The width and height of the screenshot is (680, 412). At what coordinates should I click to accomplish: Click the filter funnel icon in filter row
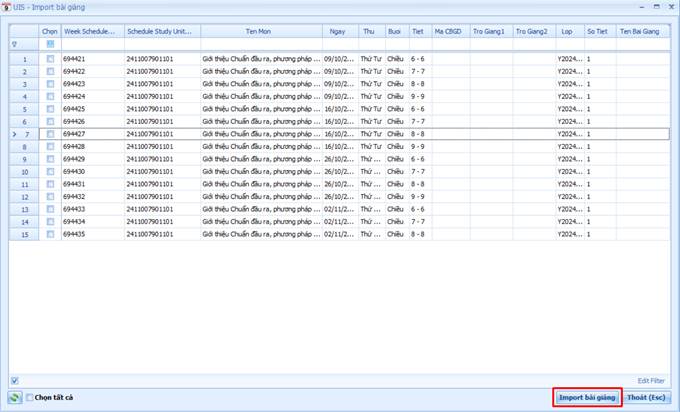pyautogui.click(x=14, y=44)
